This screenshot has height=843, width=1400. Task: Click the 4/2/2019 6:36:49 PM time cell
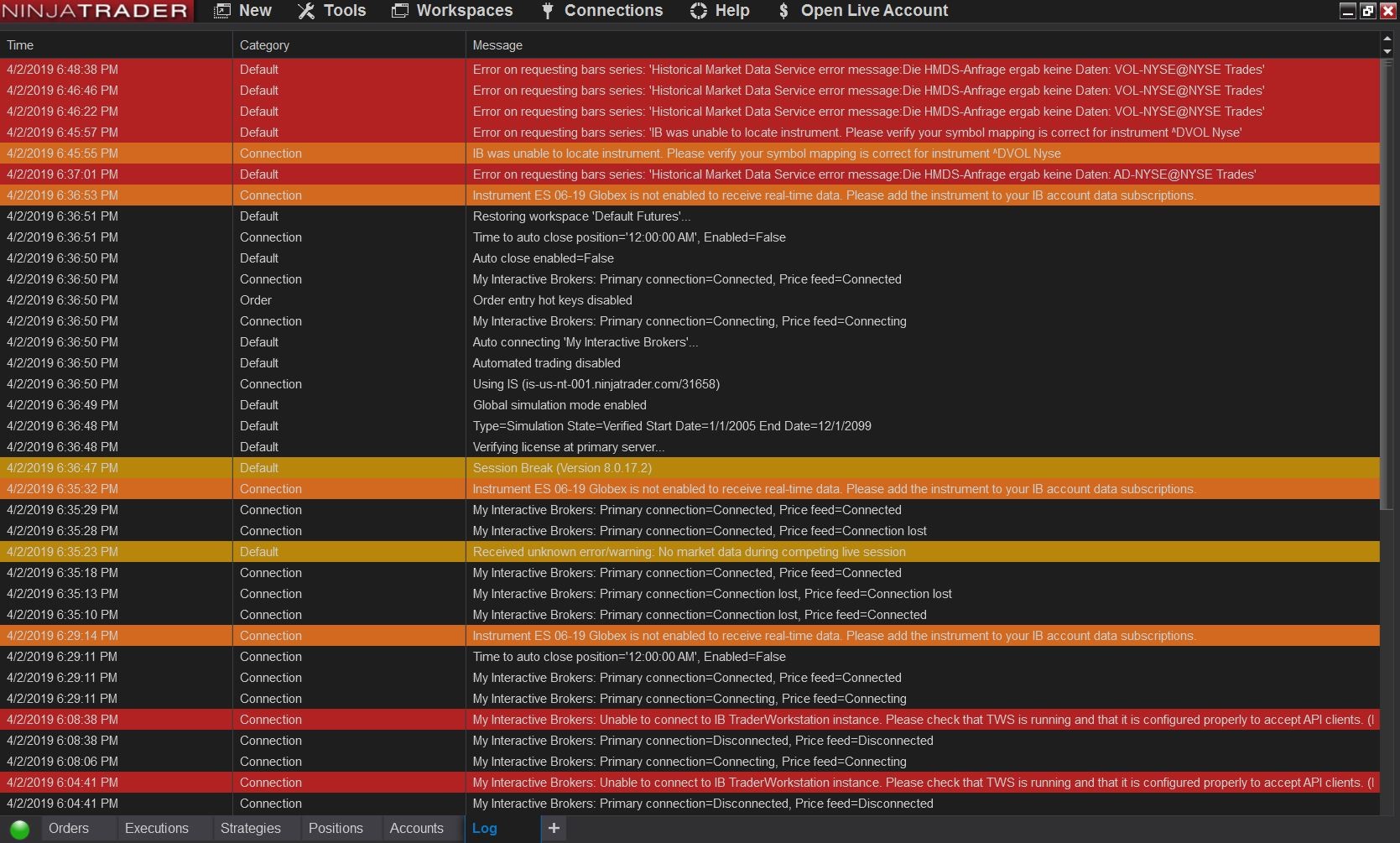click(116, 405)
